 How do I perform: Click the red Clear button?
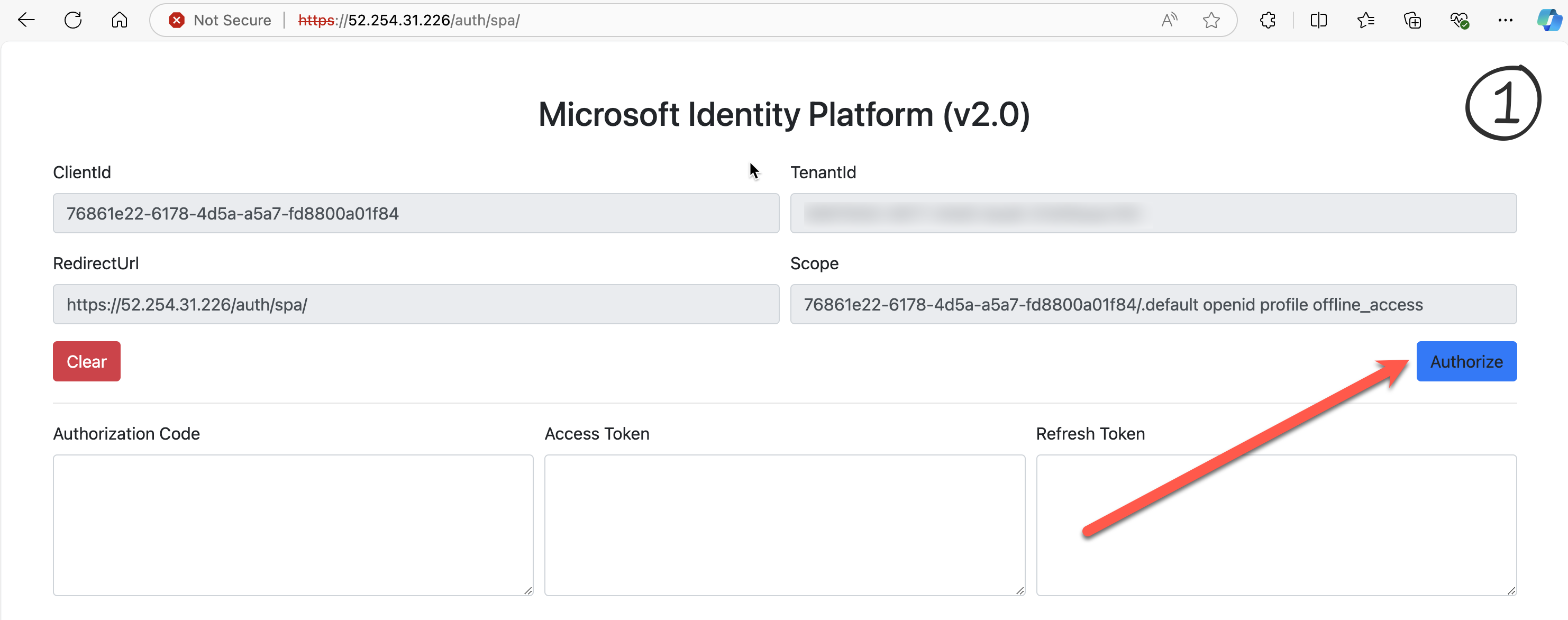pyautogui.click(x=86, y=361)
